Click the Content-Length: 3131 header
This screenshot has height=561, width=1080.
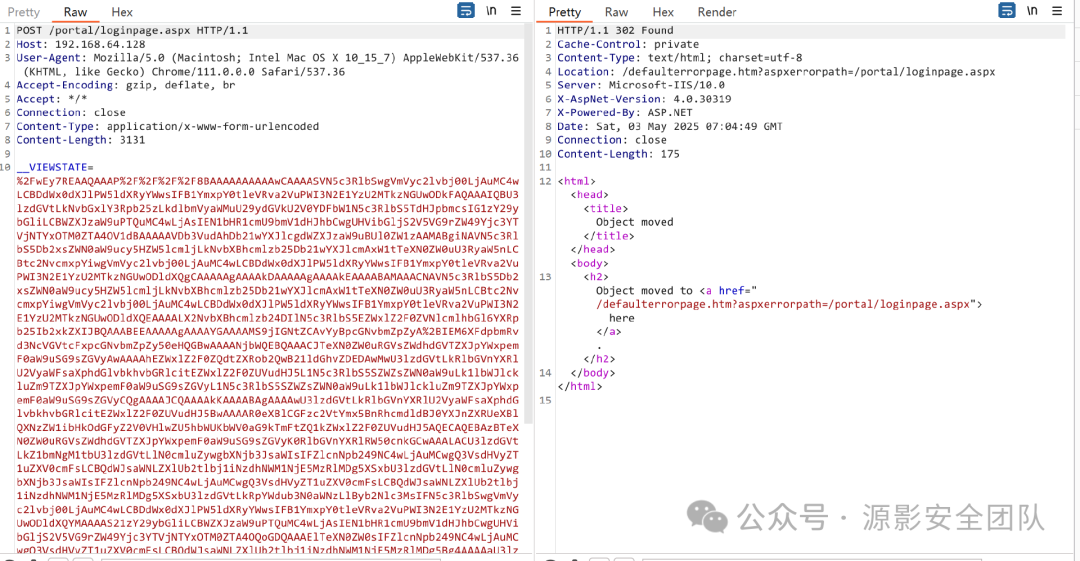coord(81,140)
